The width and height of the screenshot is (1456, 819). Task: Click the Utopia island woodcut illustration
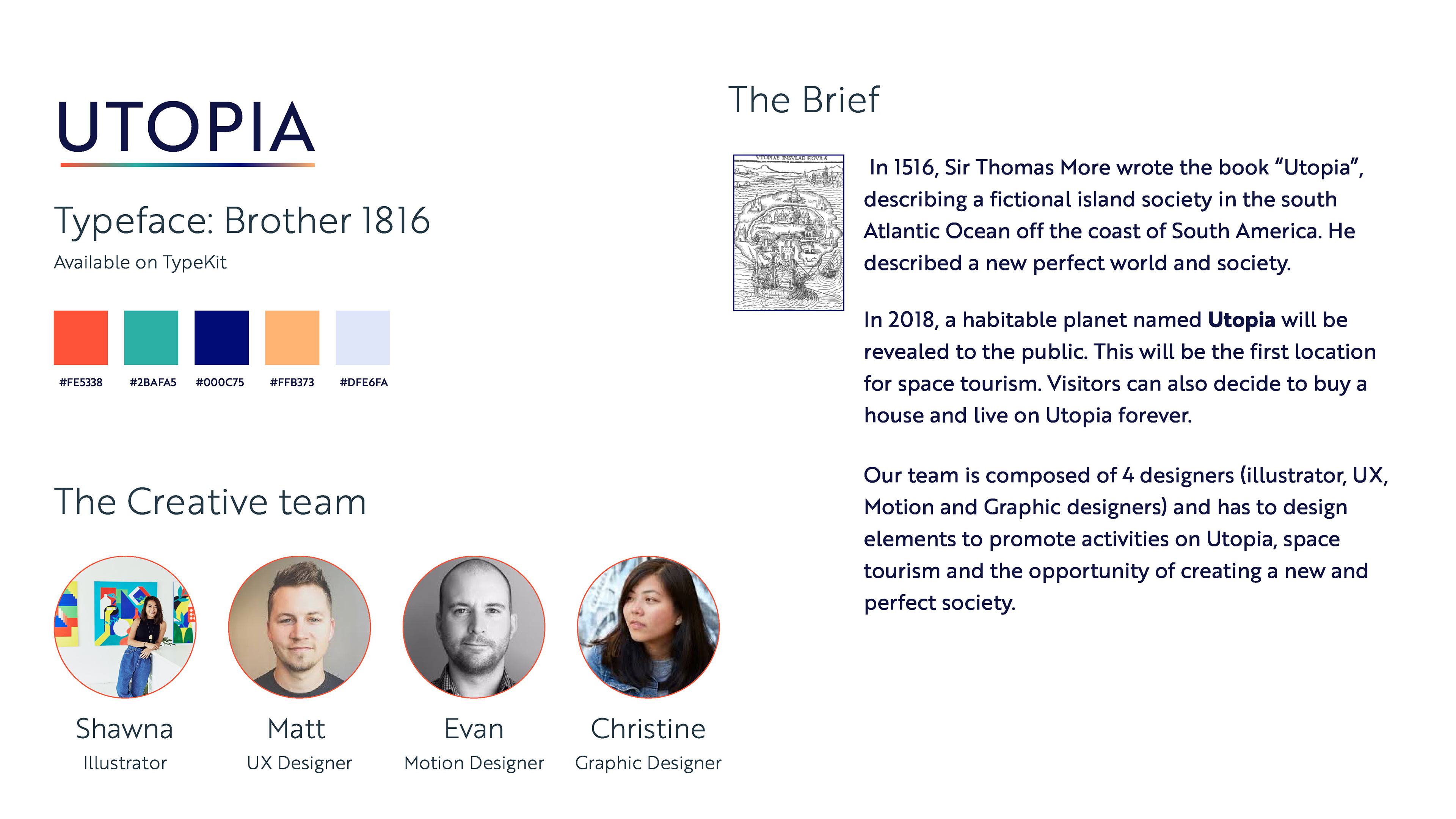click(x=789, y=232)
